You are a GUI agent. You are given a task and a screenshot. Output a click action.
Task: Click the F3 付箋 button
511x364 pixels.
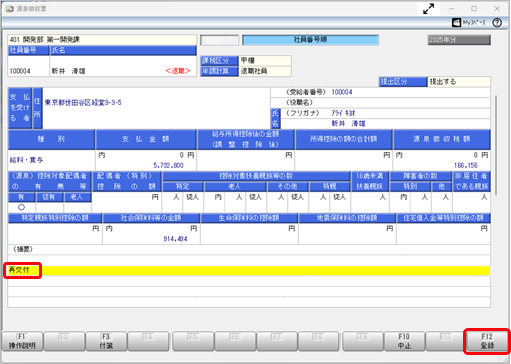click(x=106, y=341)
